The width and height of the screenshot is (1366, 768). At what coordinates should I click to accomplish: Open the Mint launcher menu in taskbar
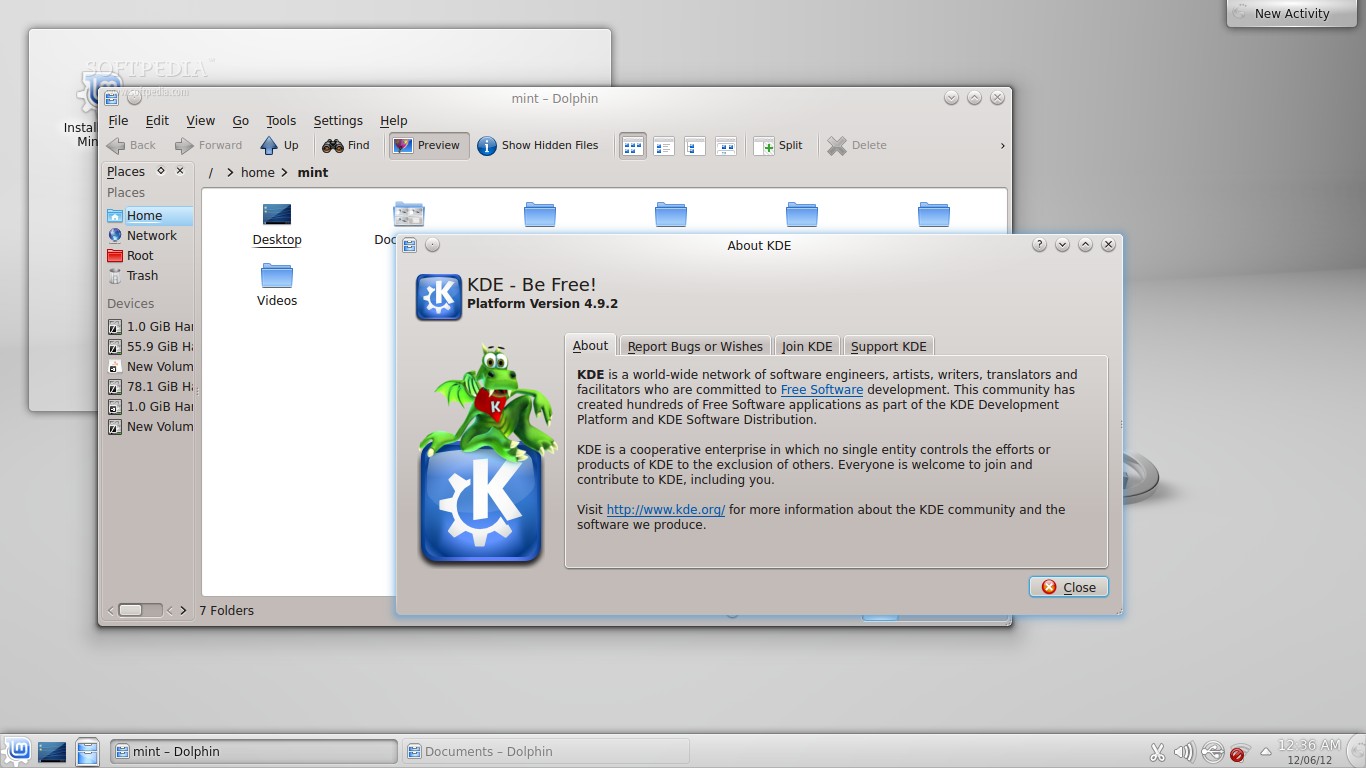(17, 751)
